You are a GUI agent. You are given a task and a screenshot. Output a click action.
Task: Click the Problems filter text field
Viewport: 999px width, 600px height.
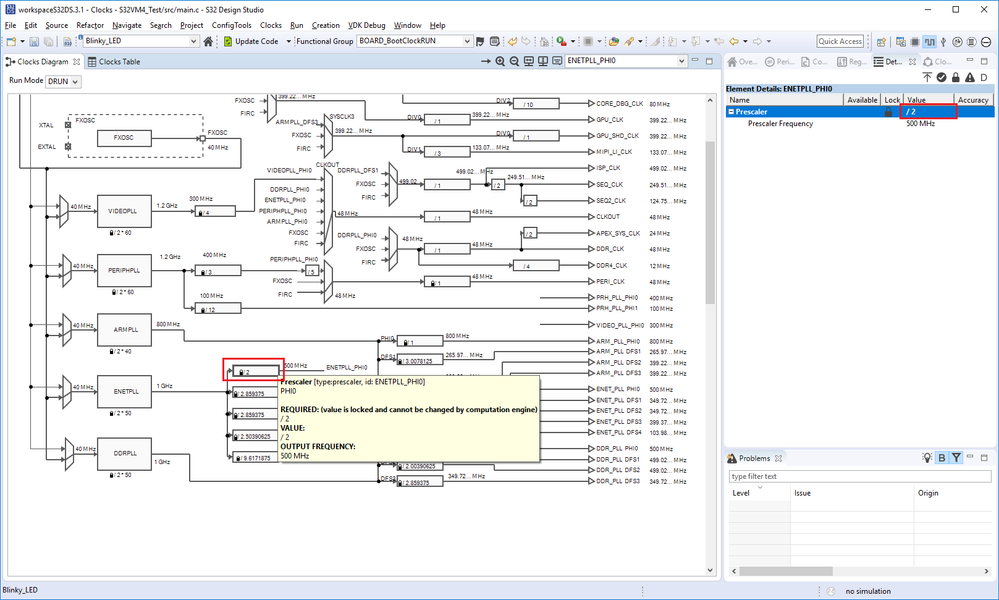(x=860, y=476)
